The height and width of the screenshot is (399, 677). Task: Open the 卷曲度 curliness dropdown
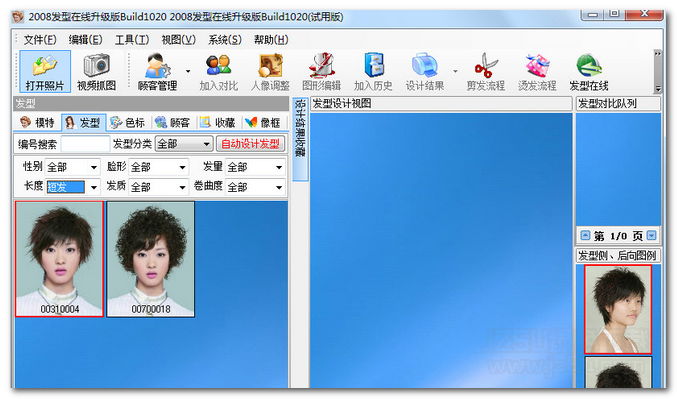pos(255,187)
